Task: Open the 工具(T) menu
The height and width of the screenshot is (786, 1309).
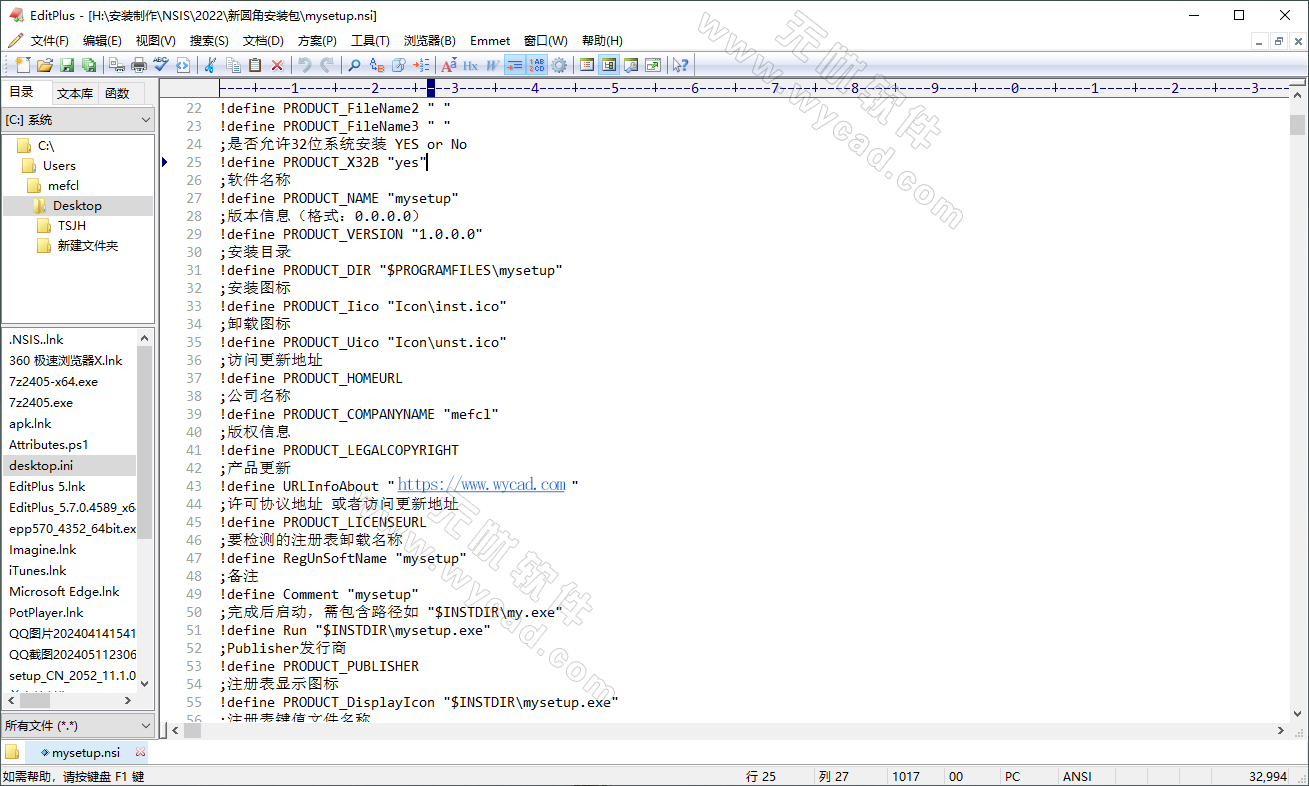Action: point(371,41)
